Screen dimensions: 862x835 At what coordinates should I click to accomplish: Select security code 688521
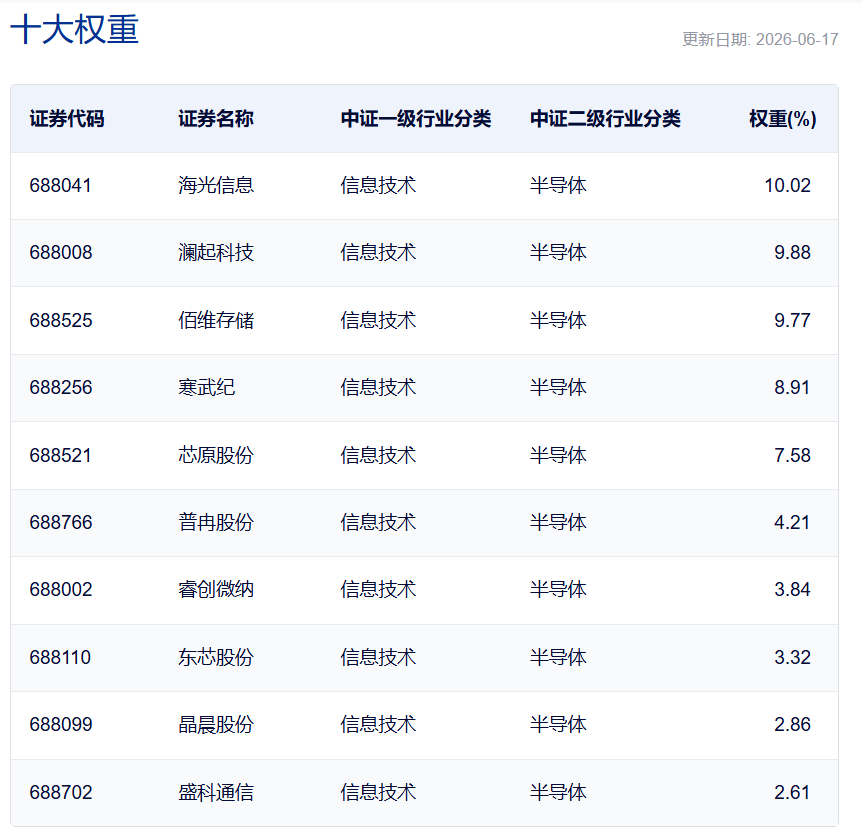click(x=60, y=456)
